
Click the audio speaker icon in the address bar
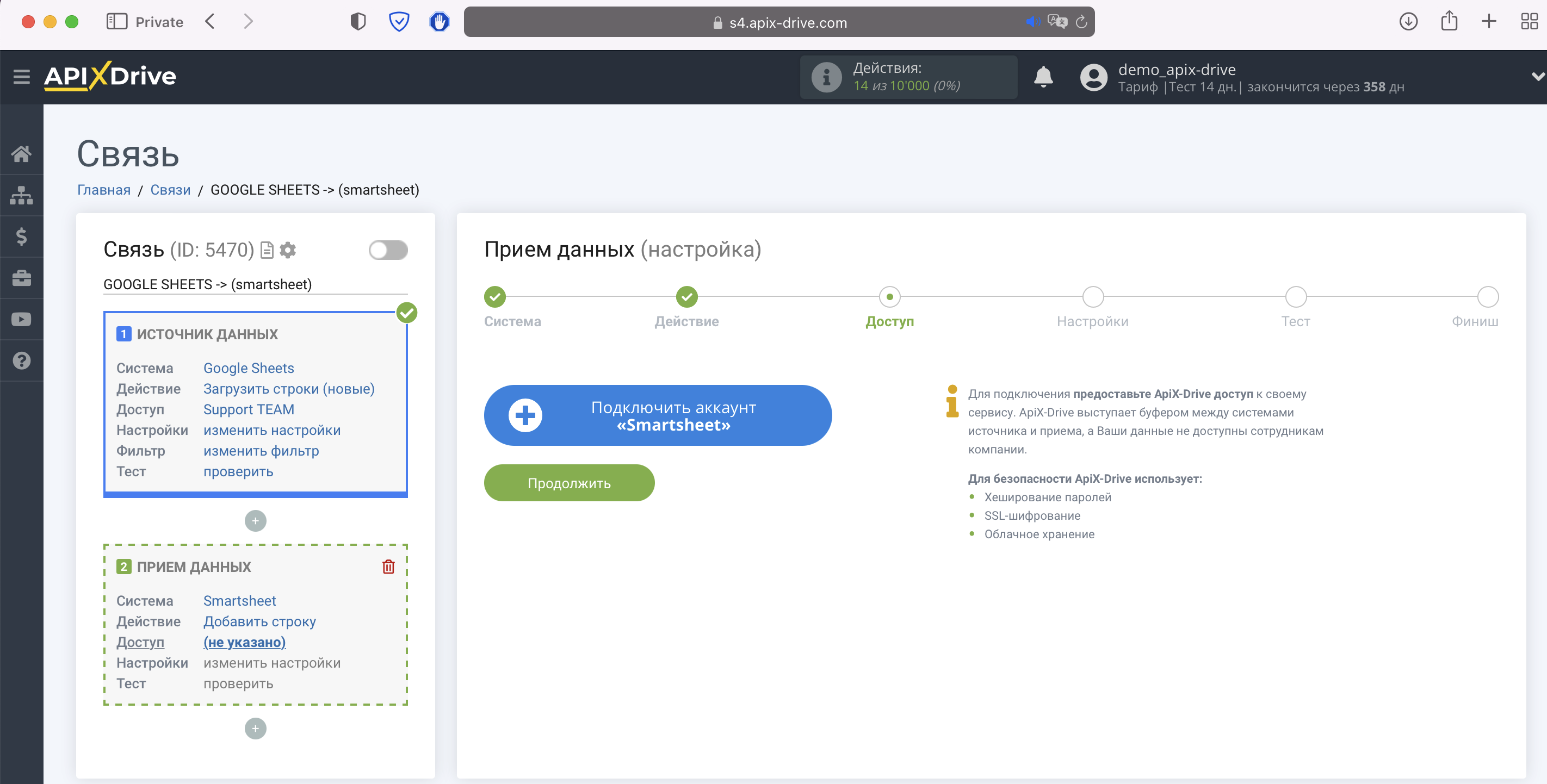coord(1032,22)
